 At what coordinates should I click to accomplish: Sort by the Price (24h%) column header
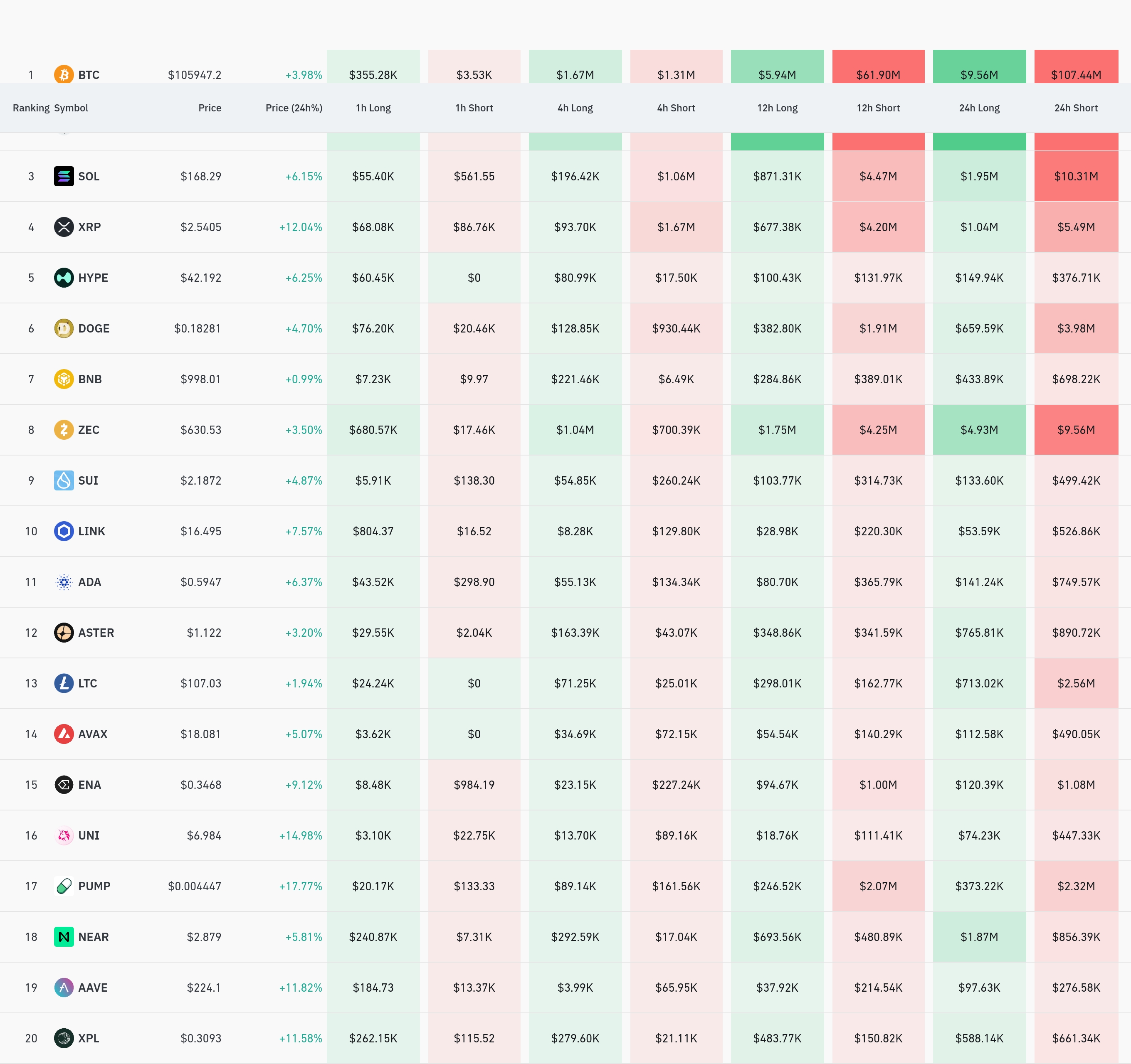[x=294, y=108]
